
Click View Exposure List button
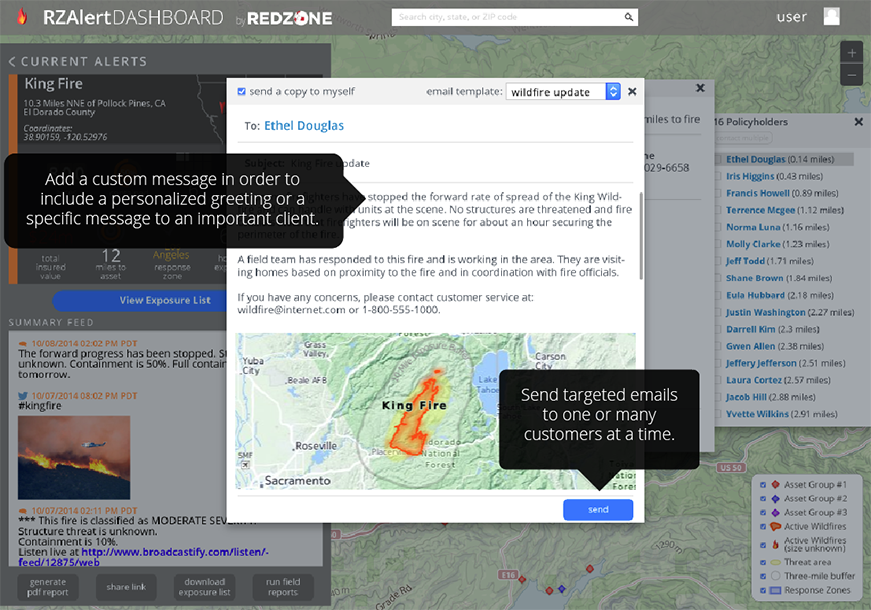tap(164, 301)
